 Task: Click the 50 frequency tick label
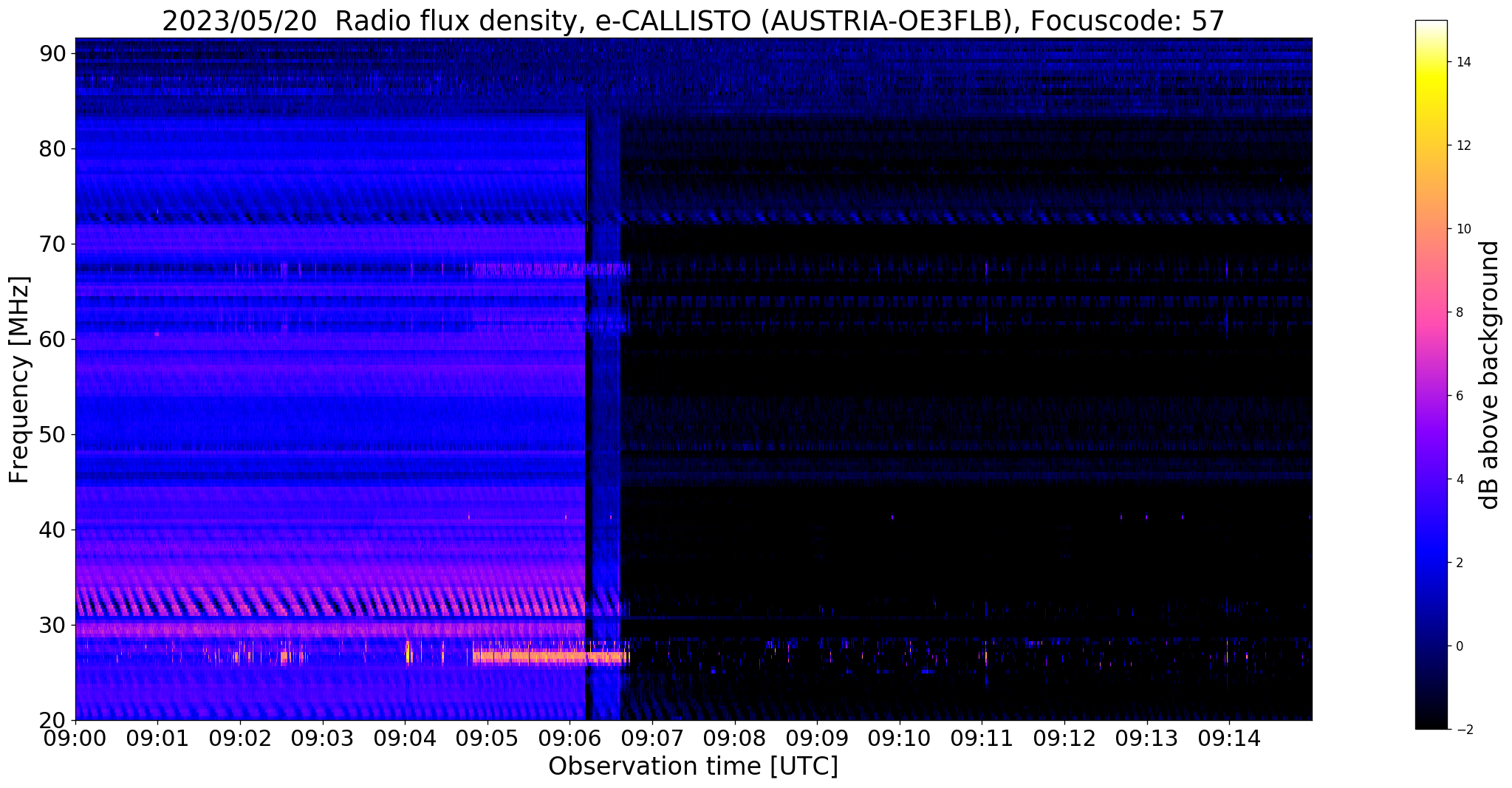pyautogui.click(x=53, y=434)
